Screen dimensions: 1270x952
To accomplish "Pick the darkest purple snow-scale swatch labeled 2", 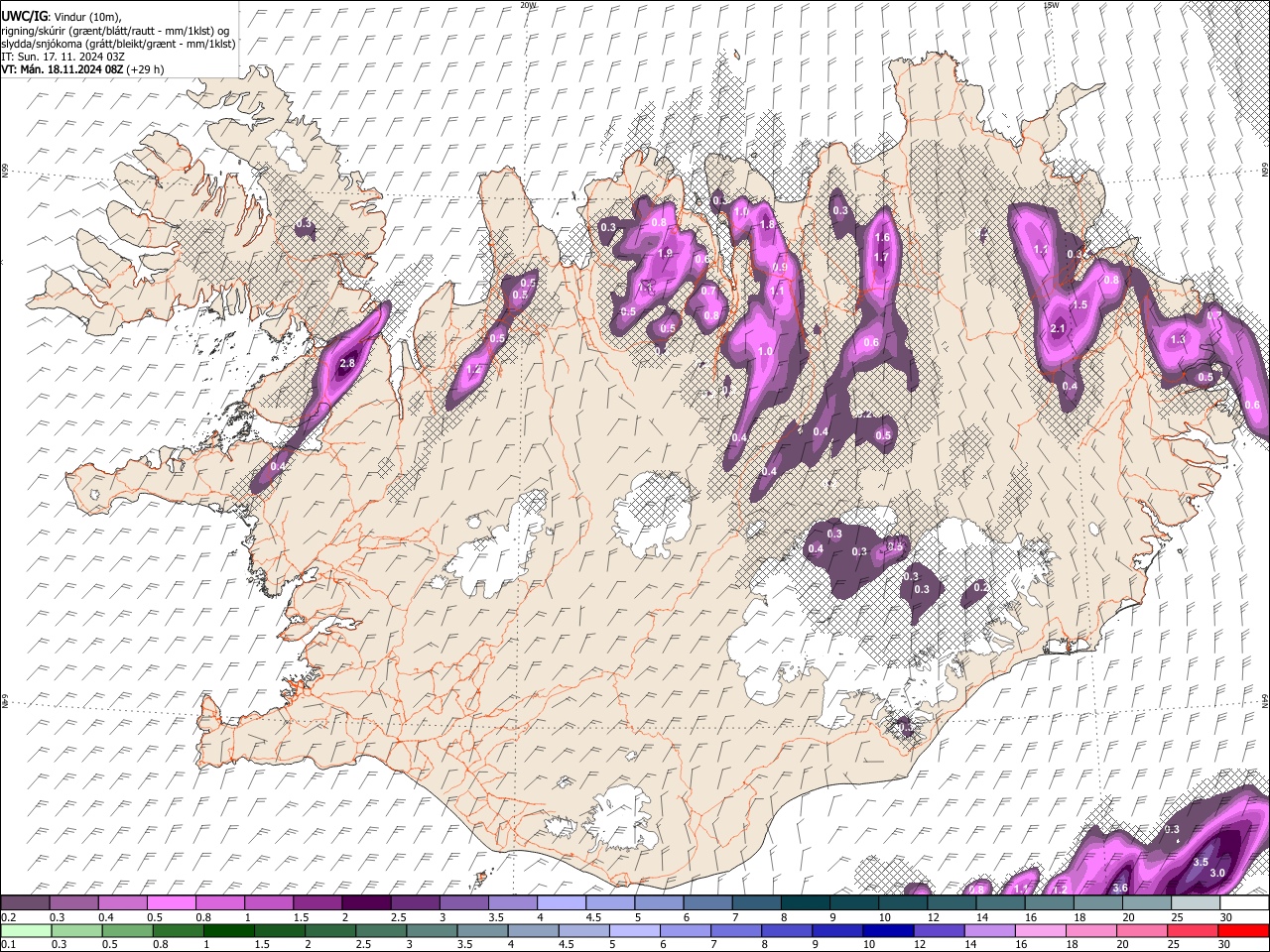I will [366, 902].
